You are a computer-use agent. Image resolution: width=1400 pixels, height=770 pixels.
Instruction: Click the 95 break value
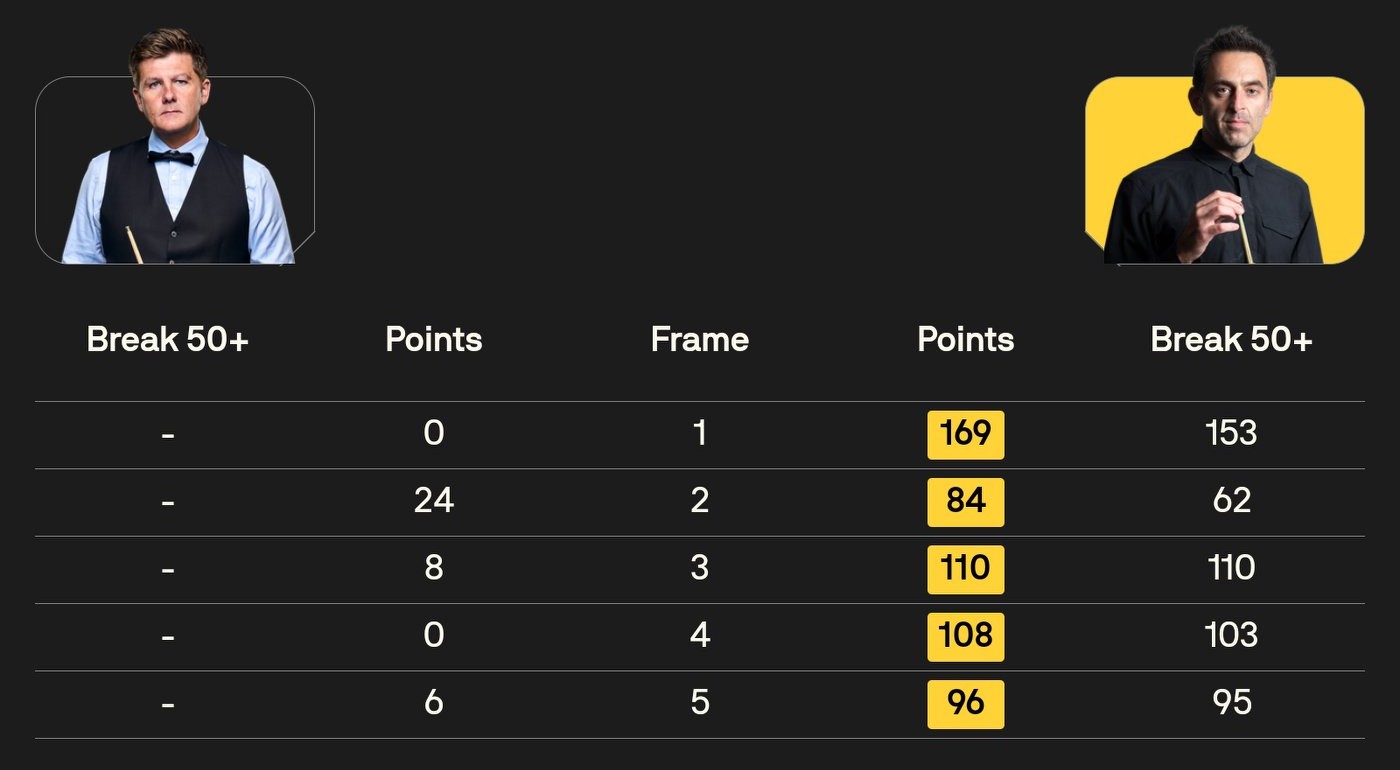pos(1231,703)
